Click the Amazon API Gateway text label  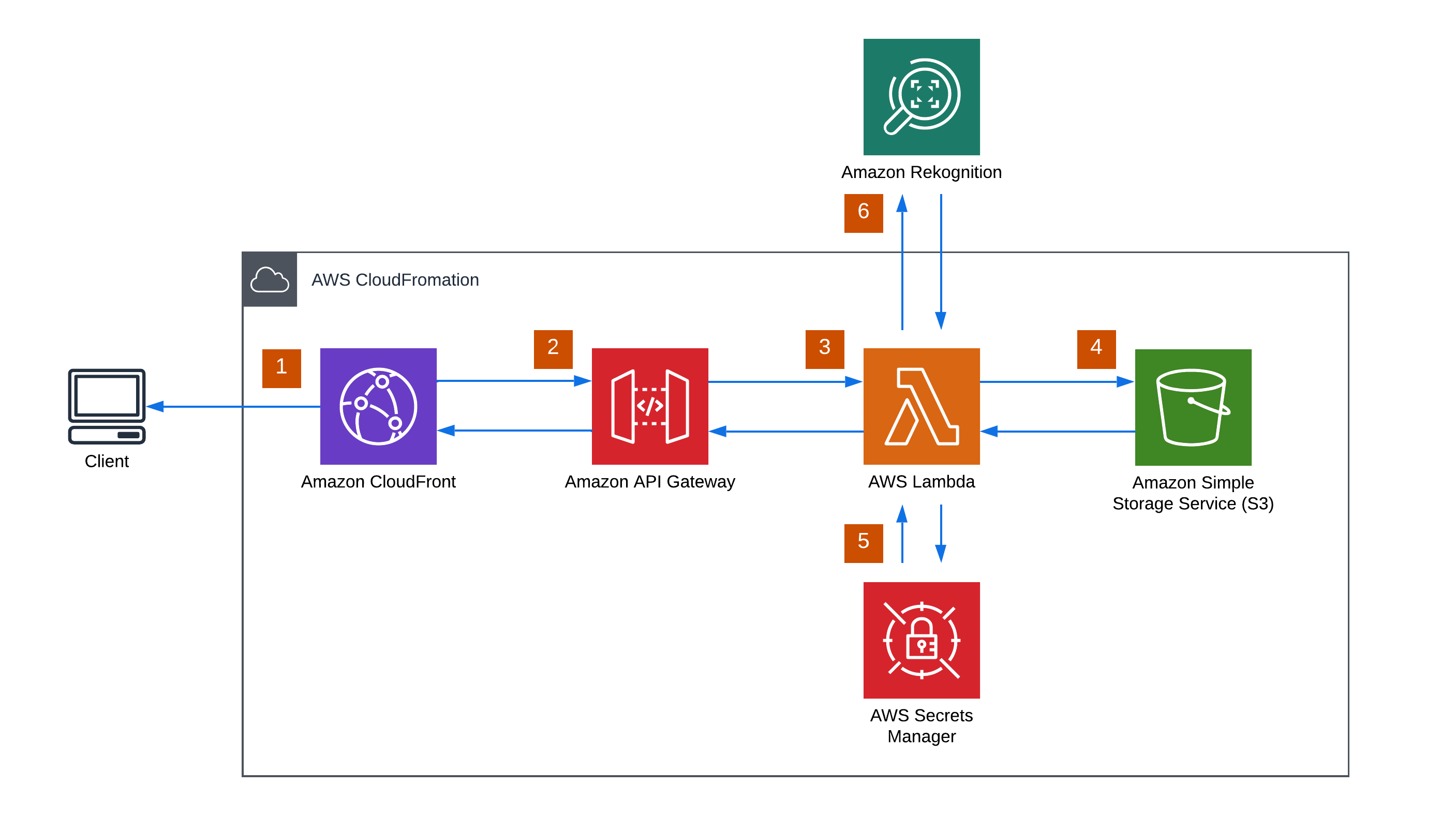[x=649, y=482]
